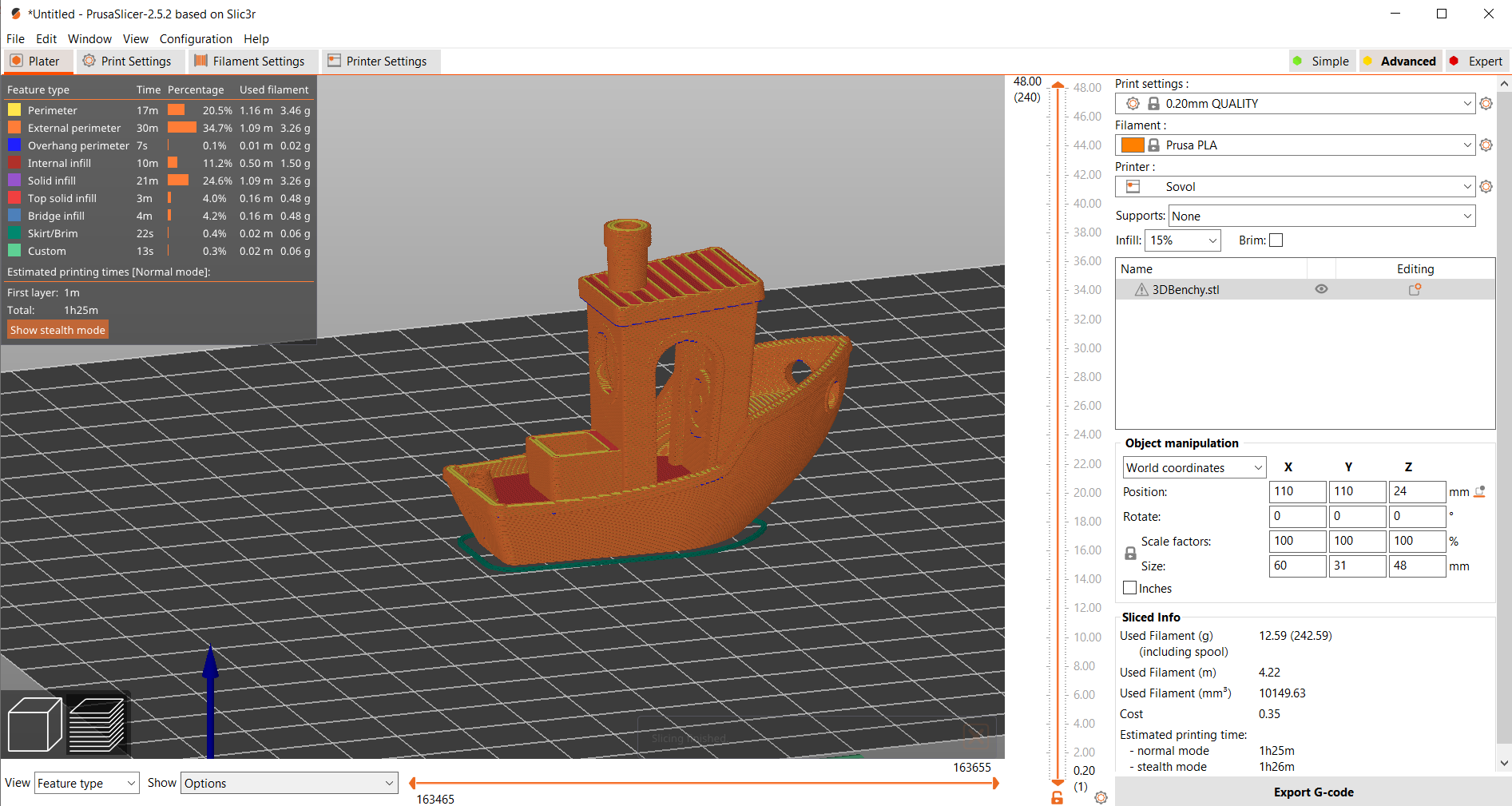Click the Plater tab icon
This screenshot has height=806, width=1512.
click(x=16, y=61)
